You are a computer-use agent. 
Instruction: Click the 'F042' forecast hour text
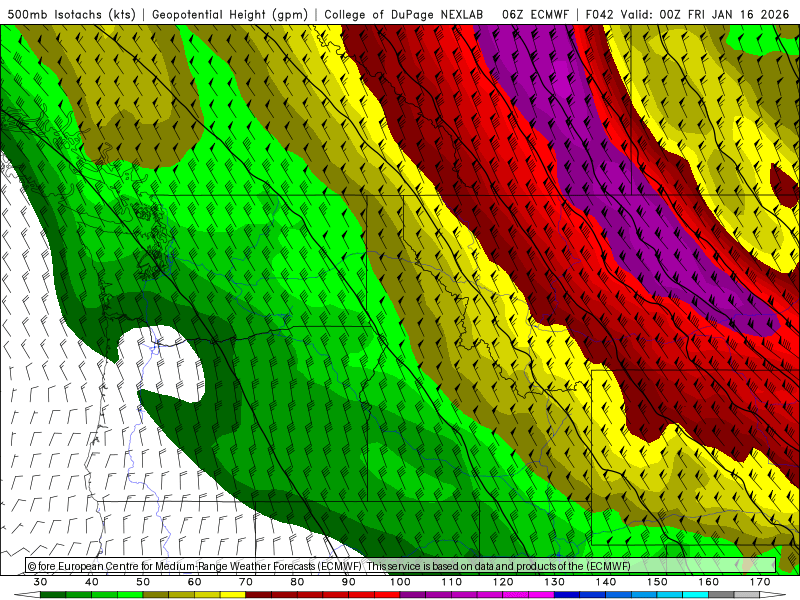(x=601, y=15)
